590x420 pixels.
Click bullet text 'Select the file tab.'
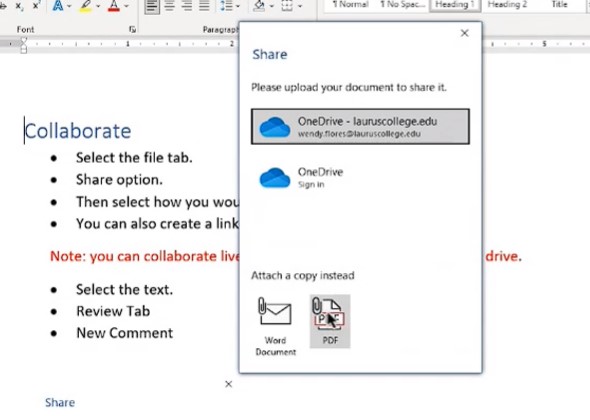[134, 158]
